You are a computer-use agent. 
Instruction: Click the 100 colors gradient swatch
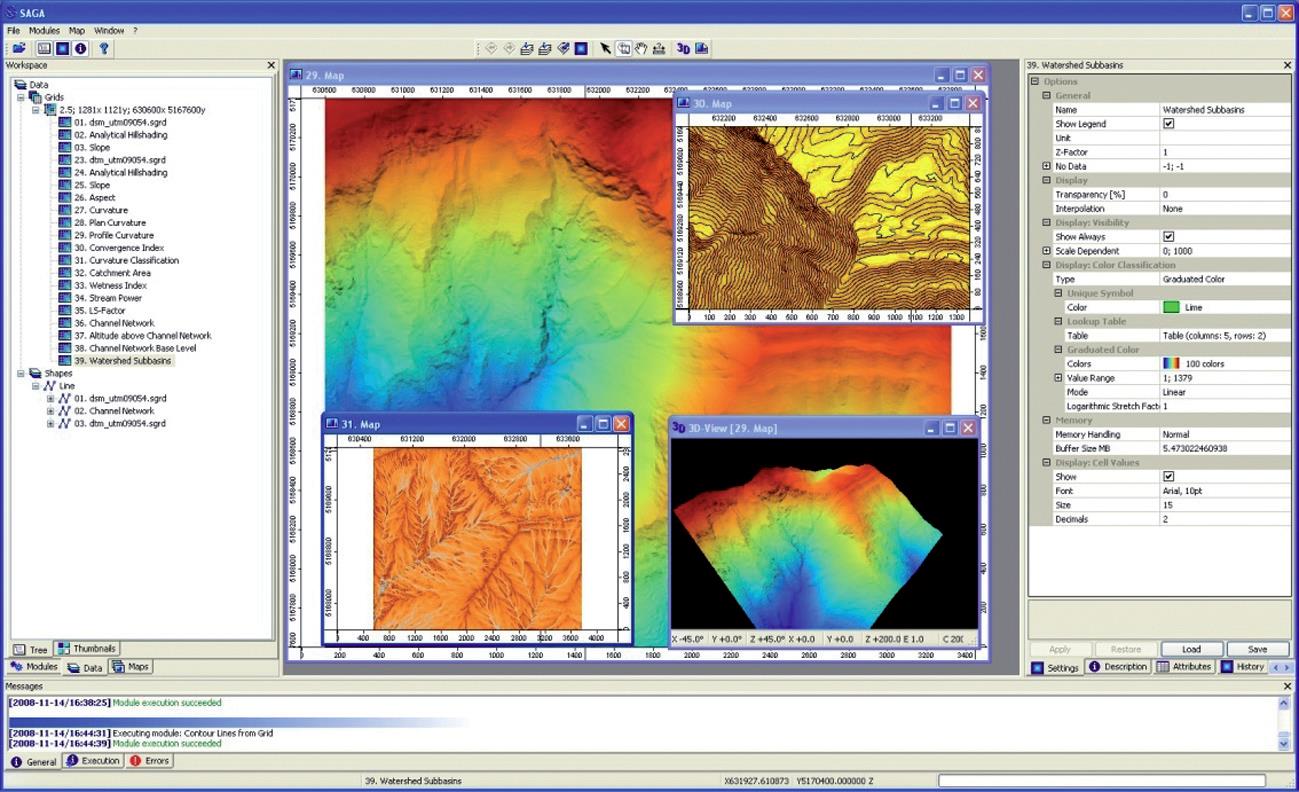(1171, 364)
